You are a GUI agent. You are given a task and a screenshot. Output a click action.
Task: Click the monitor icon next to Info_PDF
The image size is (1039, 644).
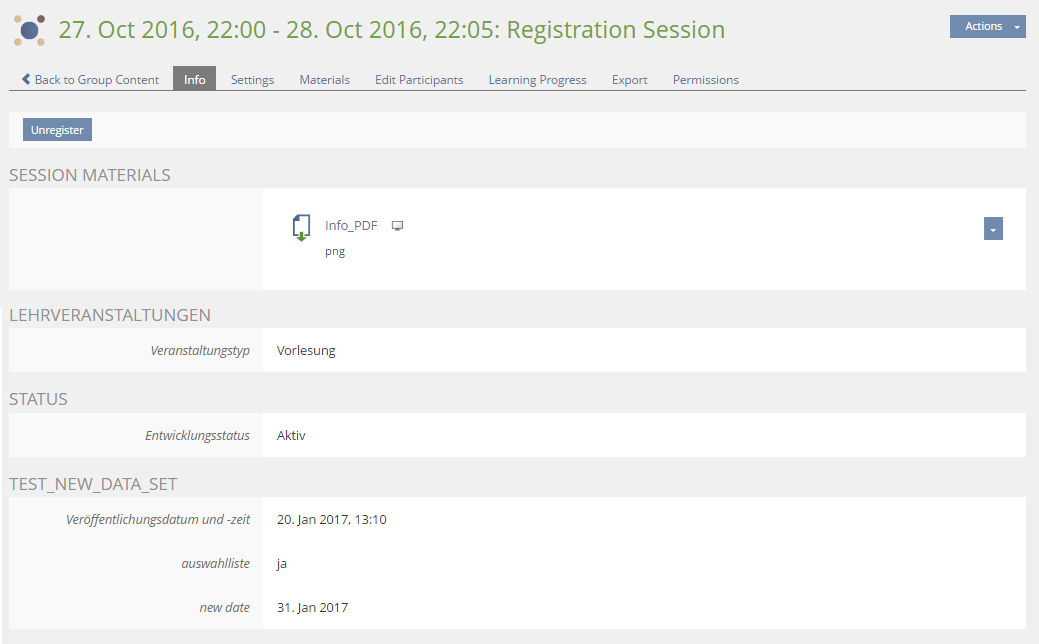coord(397,226)
